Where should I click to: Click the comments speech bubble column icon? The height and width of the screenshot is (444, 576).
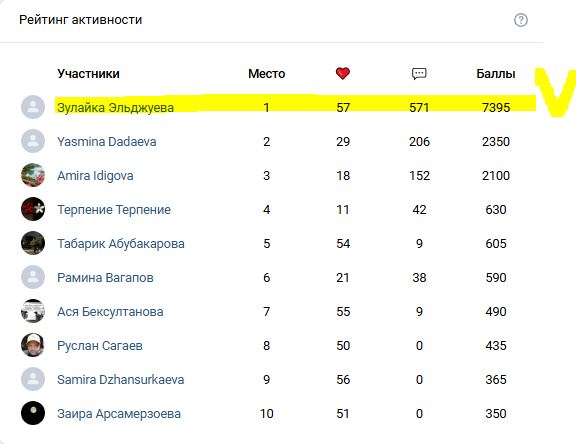tap(419, 74)
